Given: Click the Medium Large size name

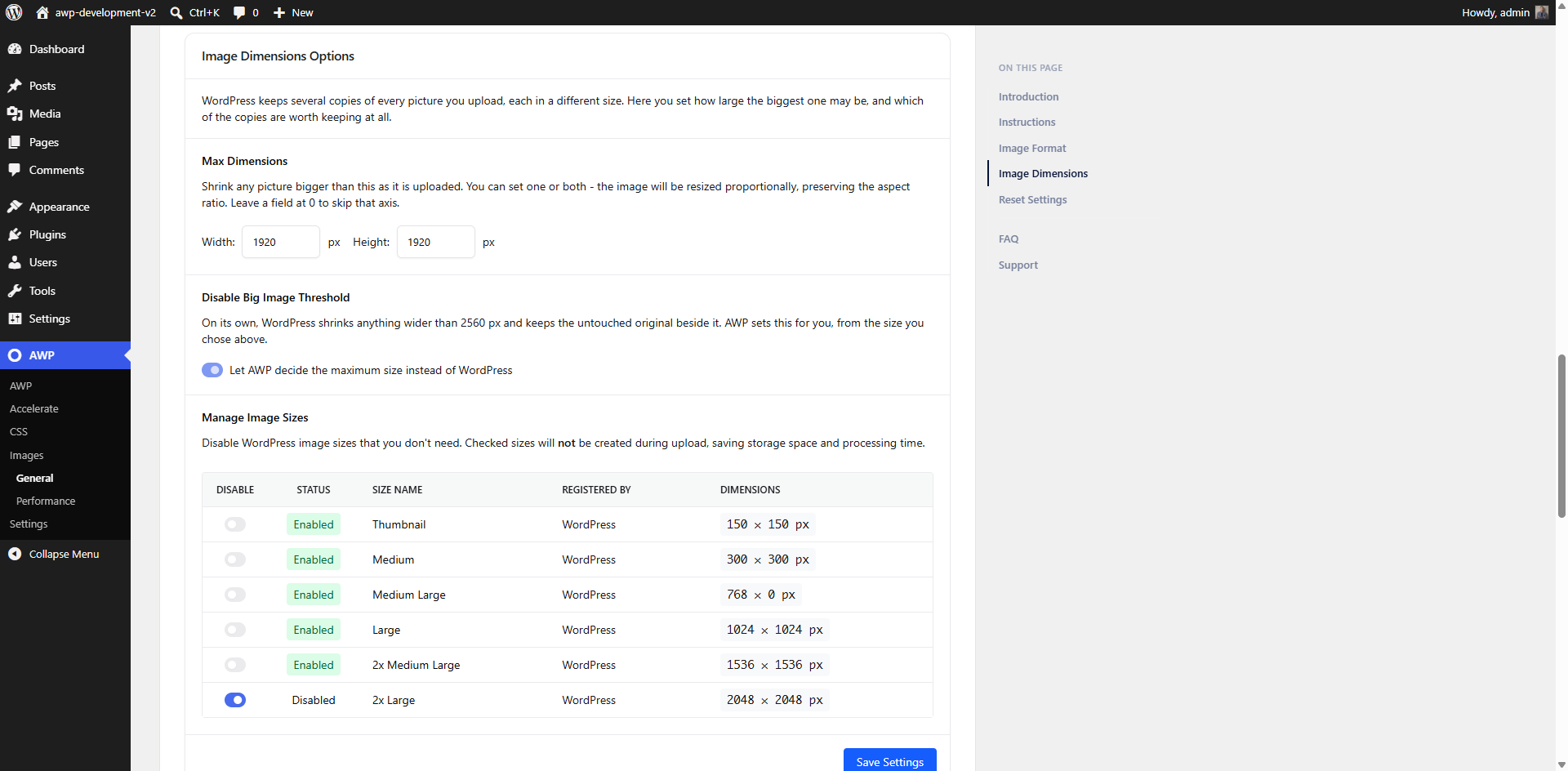Looking at the screenshot, I should [x=408, y=595].
